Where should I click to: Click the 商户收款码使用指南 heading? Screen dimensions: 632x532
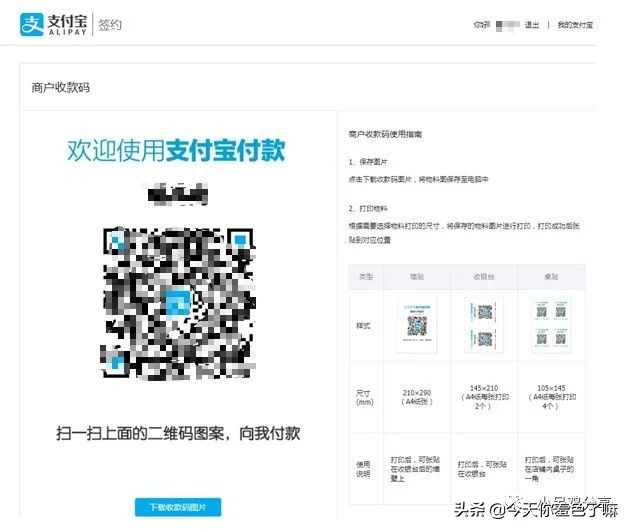(385, 134)
